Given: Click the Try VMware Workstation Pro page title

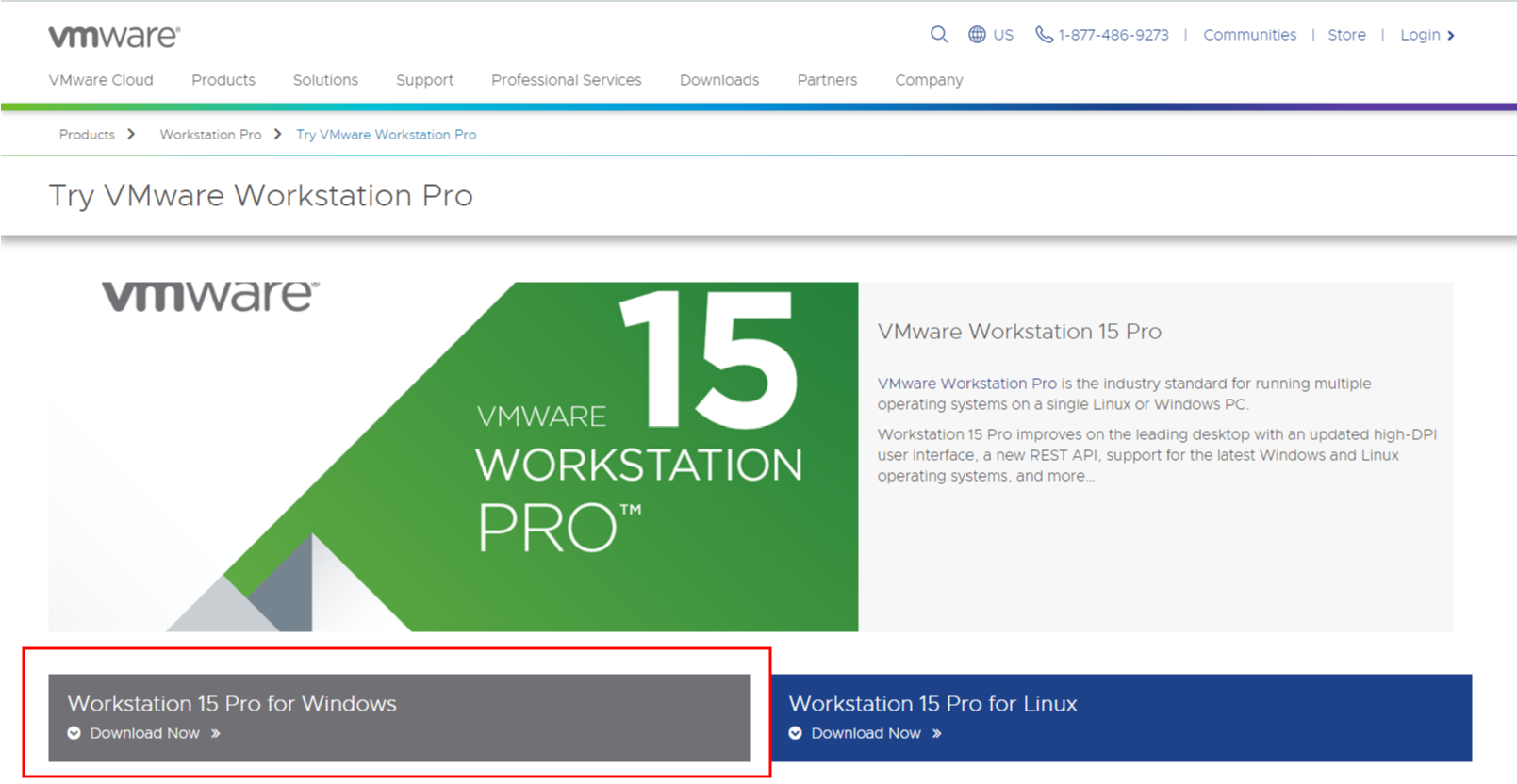Looking at the screenshot, I should [x=260, y=196].
